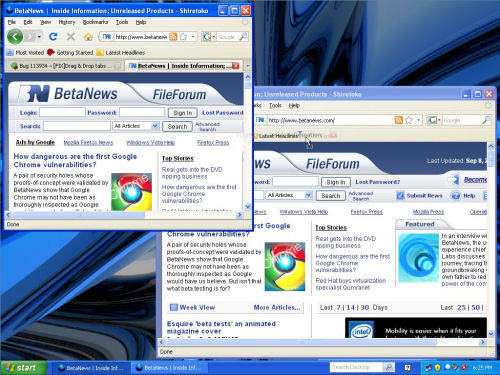Click Most Visited bookmark toolbar item
This screenshot has height=375, width=500.
(x=25, y=53)
